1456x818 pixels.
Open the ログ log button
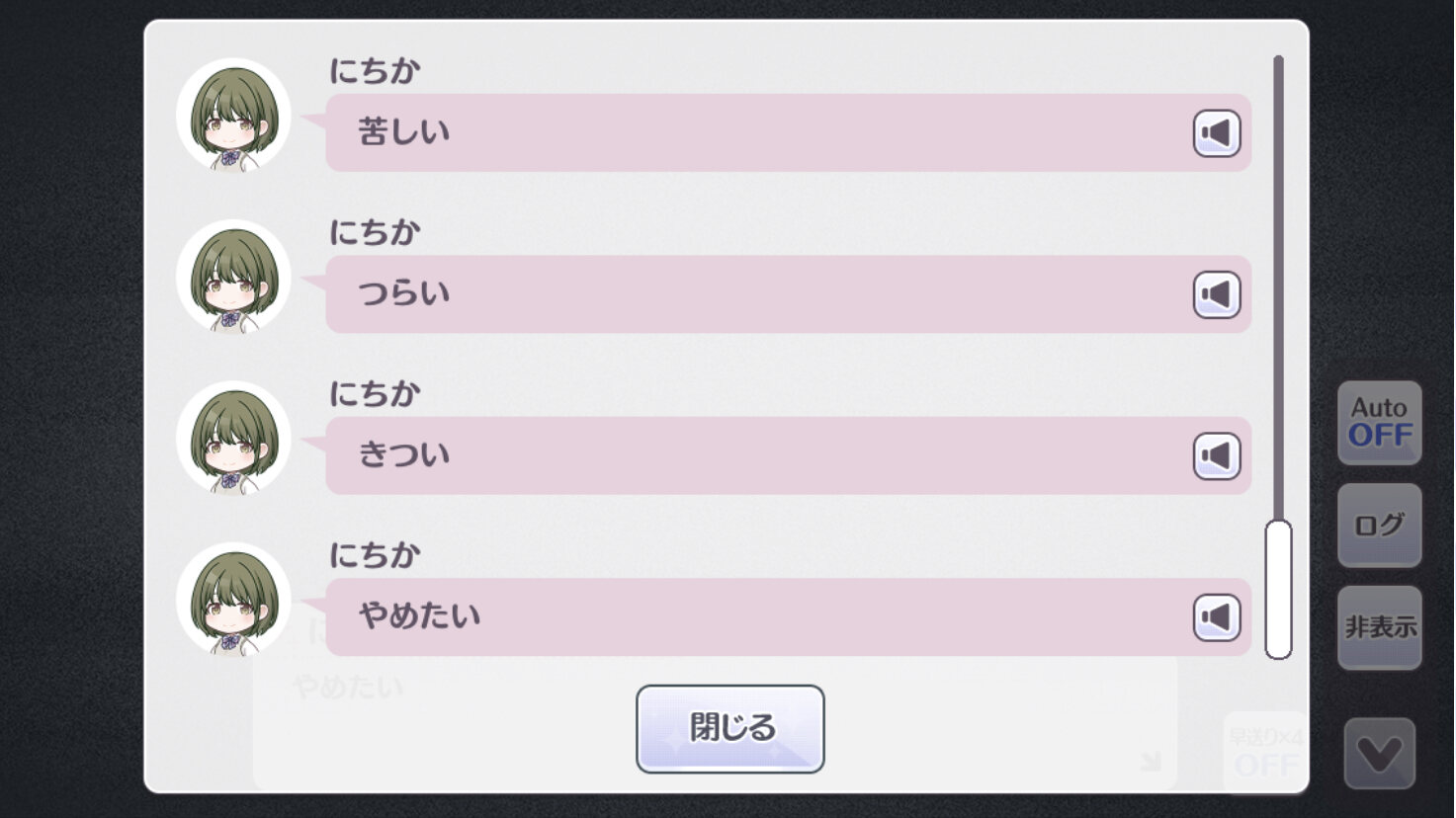1380,525
